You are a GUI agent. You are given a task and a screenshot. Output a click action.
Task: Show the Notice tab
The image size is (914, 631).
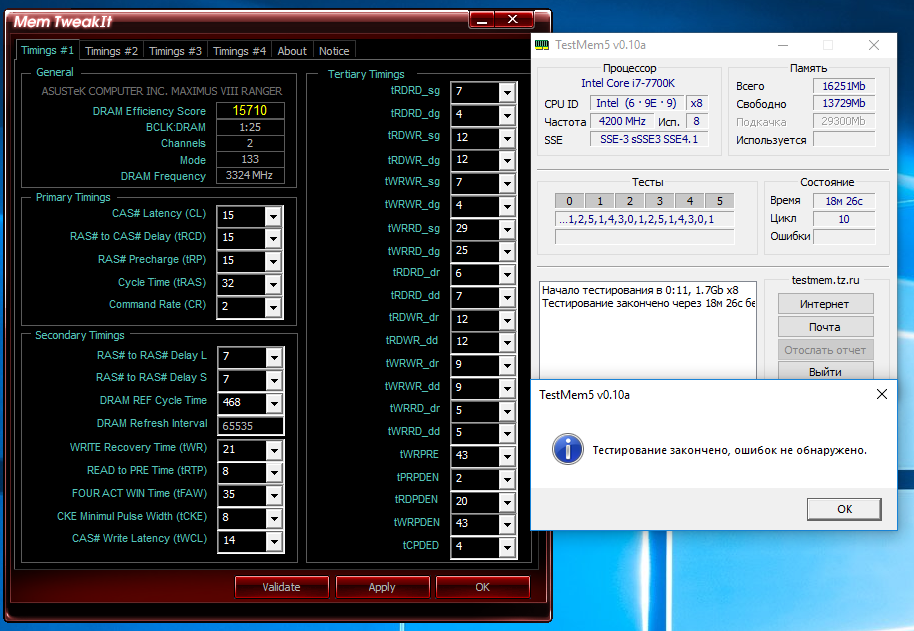pyautogui.click(x=334, y=51)
